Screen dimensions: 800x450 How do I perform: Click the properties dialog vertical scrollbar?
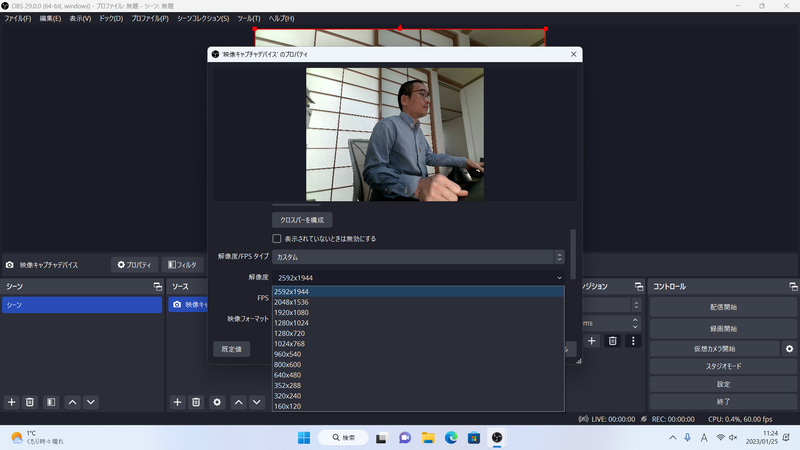point(573,254)
